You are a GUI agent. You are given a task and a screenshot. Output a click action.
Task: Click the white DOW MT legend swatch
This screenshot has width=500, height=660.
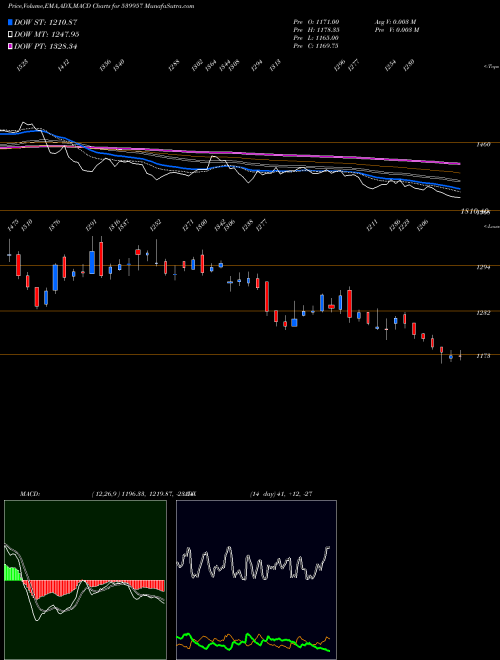10,35
